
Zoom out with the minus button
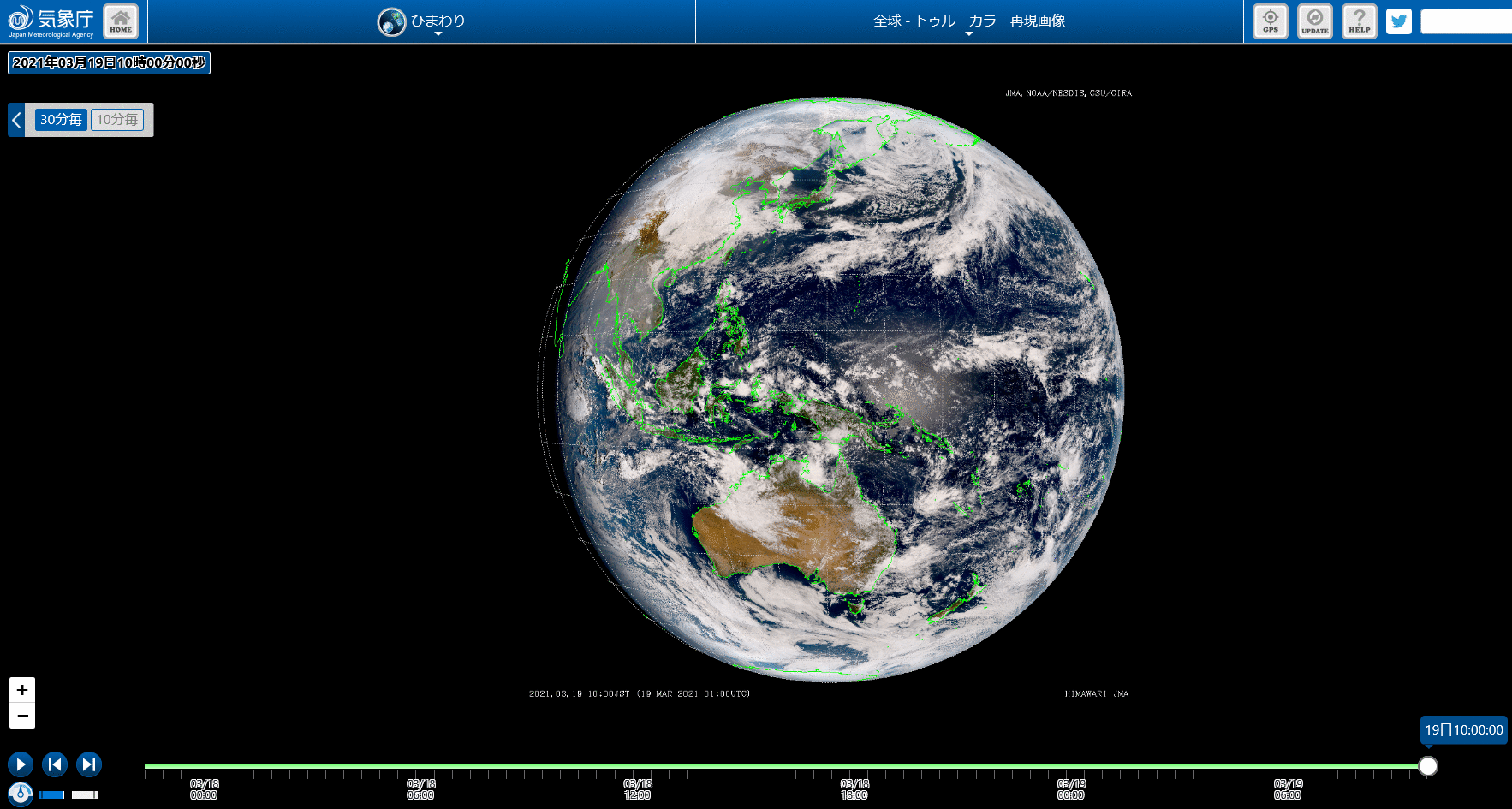pyautogui.click(x=22, y=716)
